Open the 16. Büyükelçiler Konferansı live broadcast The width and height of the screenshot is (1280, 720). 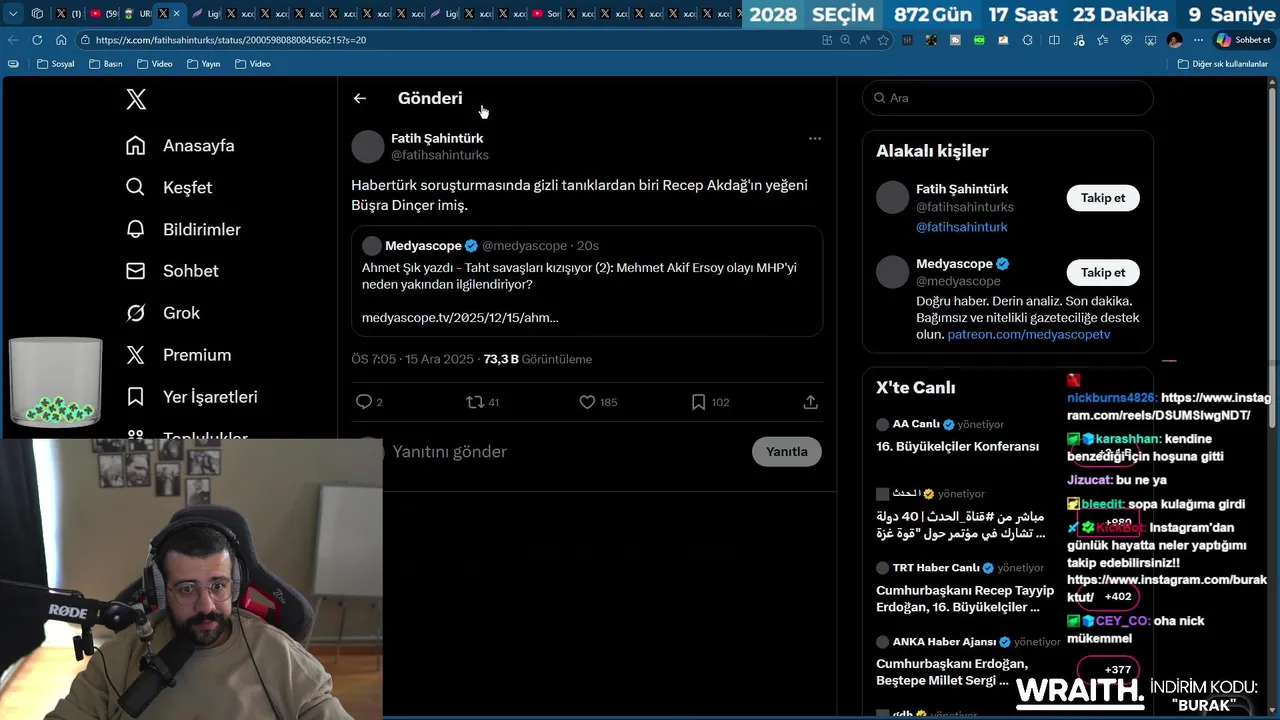click(x=957, y=447)
